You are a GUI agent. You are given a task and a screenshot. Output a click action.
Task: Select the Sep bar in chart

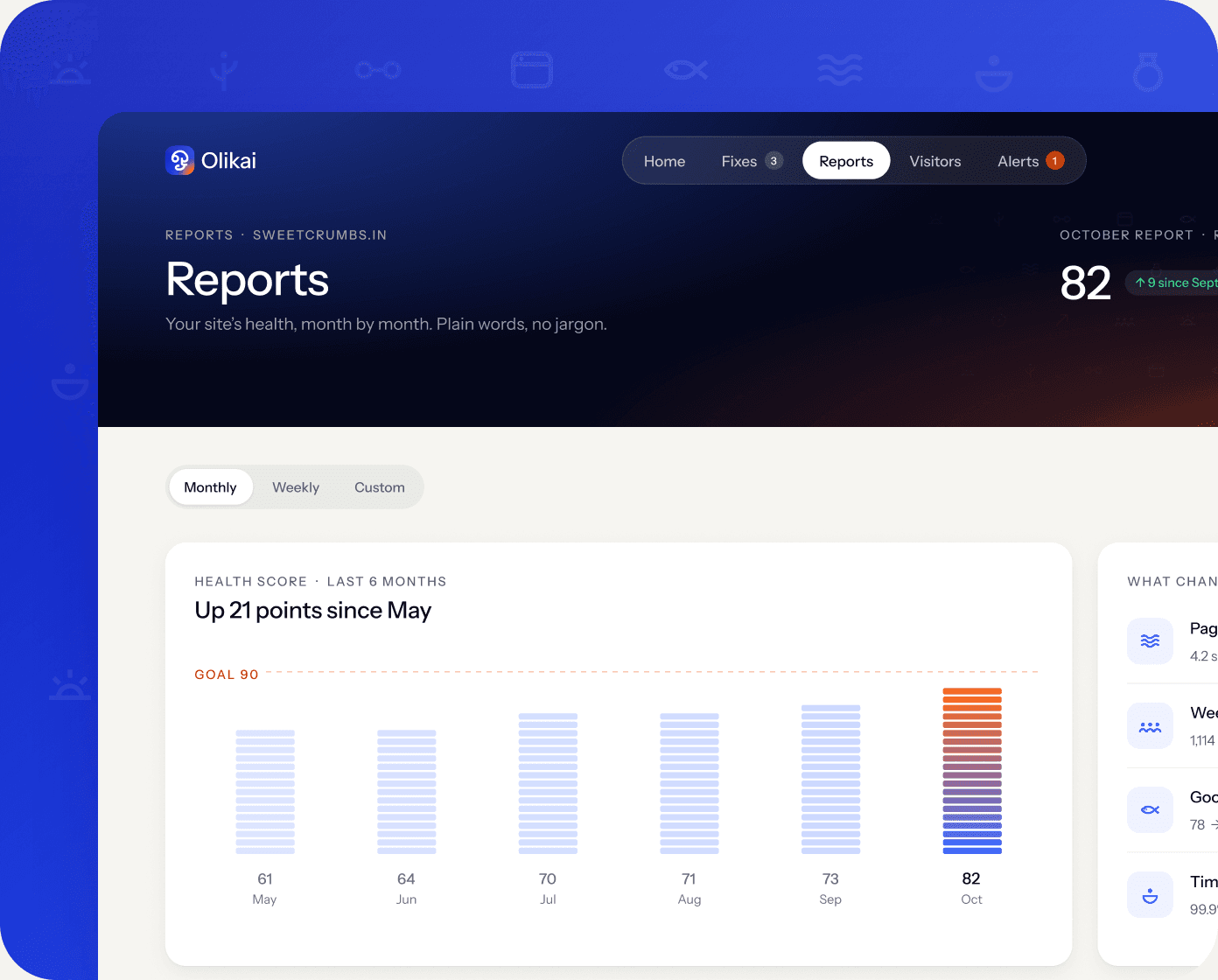pos(830,779)
